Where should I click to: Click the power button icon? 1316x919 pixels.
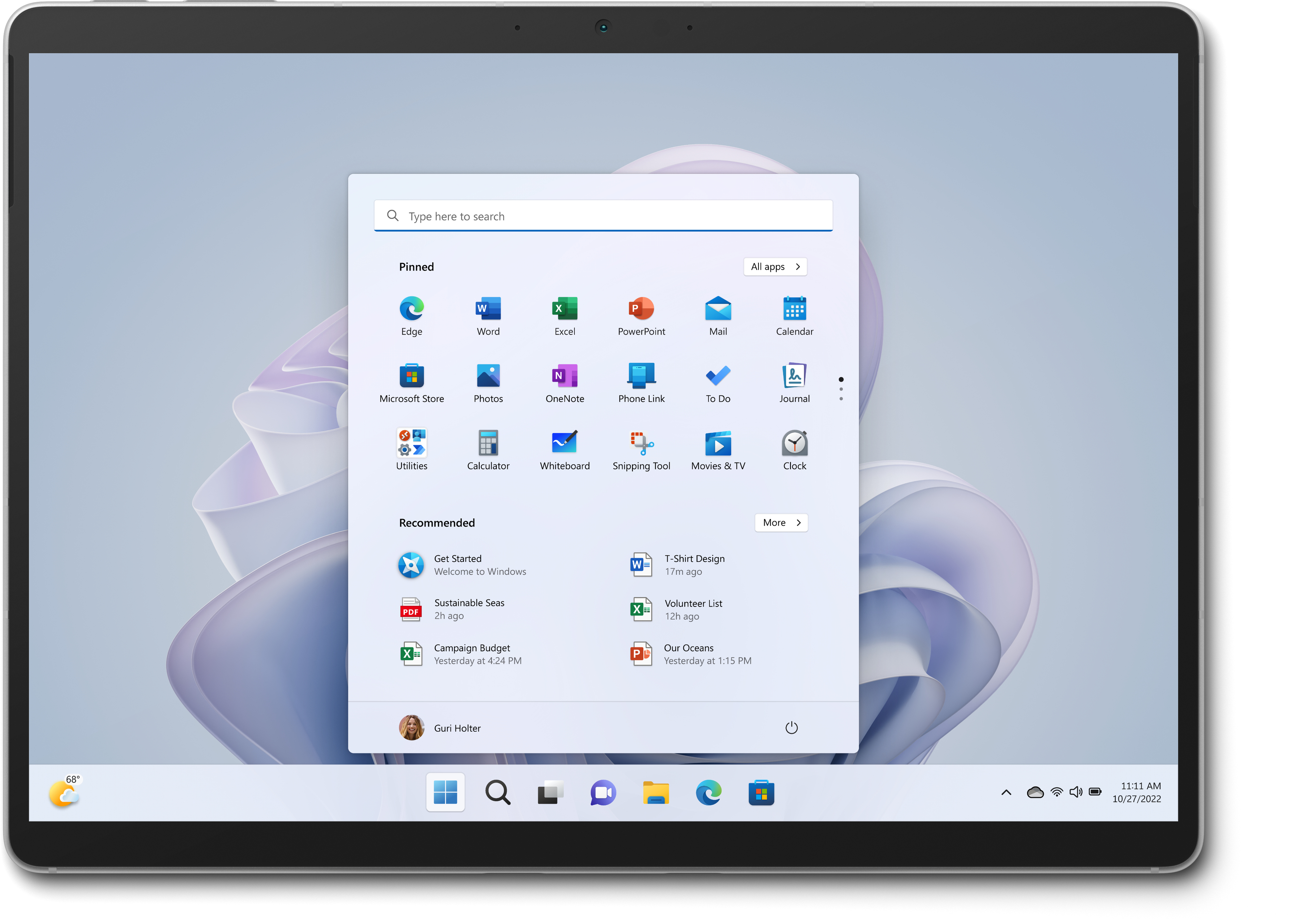(791, 727)
